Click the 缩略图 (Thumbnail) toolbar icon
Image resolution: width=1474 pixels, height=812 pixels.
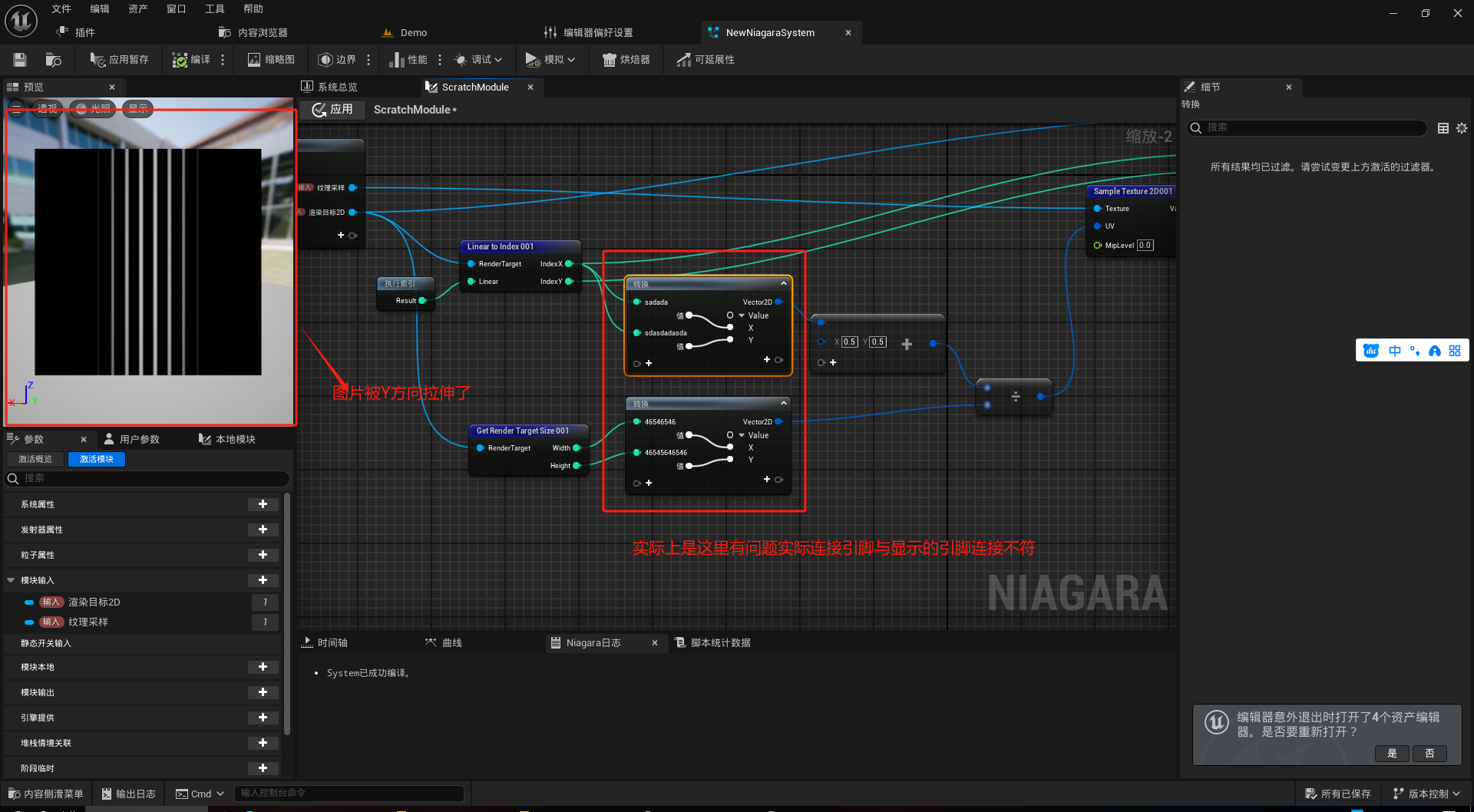[x=269, y=59]
